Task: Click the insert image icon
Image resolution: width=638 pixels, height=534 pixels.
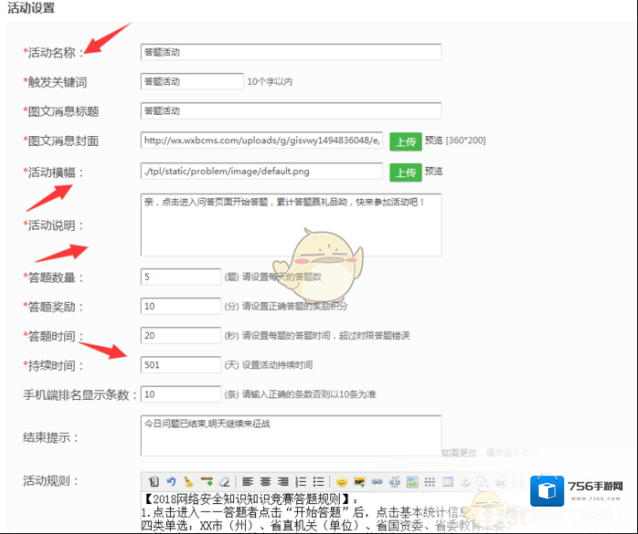Action: 359,481
